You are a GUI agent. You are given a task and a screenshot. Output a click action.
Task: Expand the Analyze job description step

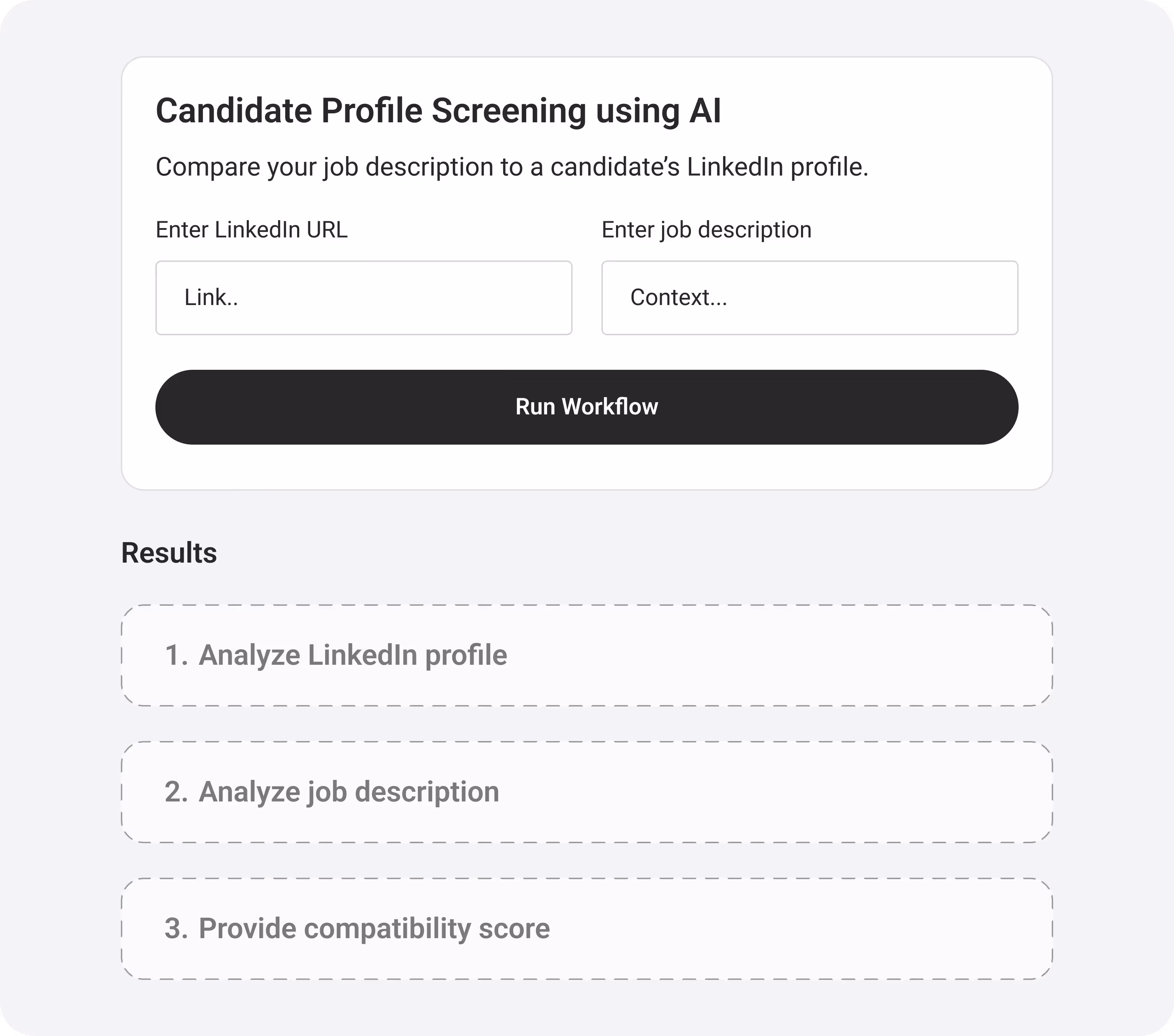coord(586,792)
